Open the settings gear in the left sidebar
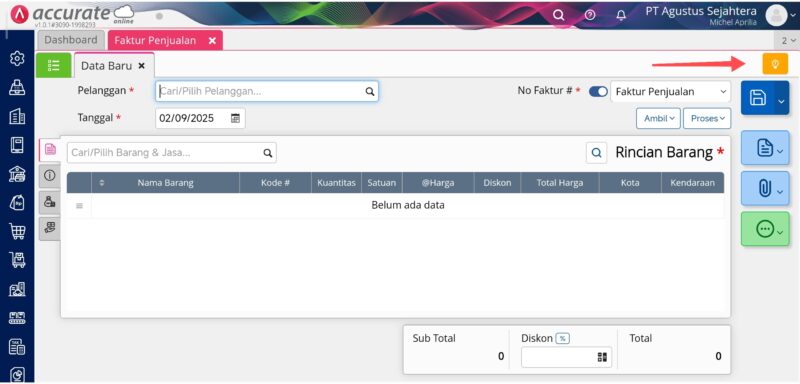Screen dimensions: 800x384 [17, 59]
